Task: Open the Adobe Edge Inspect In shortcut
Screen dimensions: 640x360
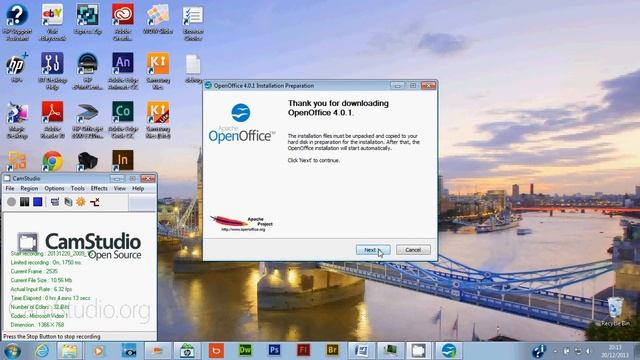Action: (123, 160)
